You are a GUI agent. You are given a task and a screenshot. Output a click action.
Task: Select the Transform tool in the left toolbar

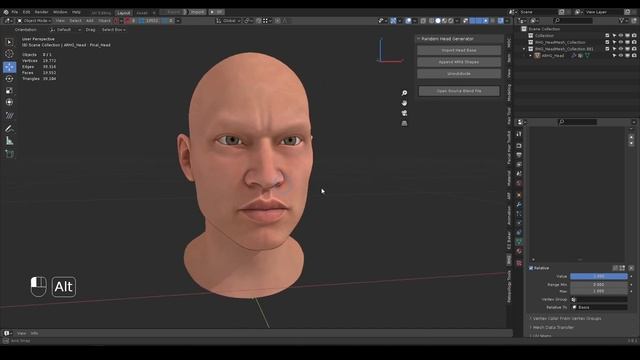click(9, 102)
